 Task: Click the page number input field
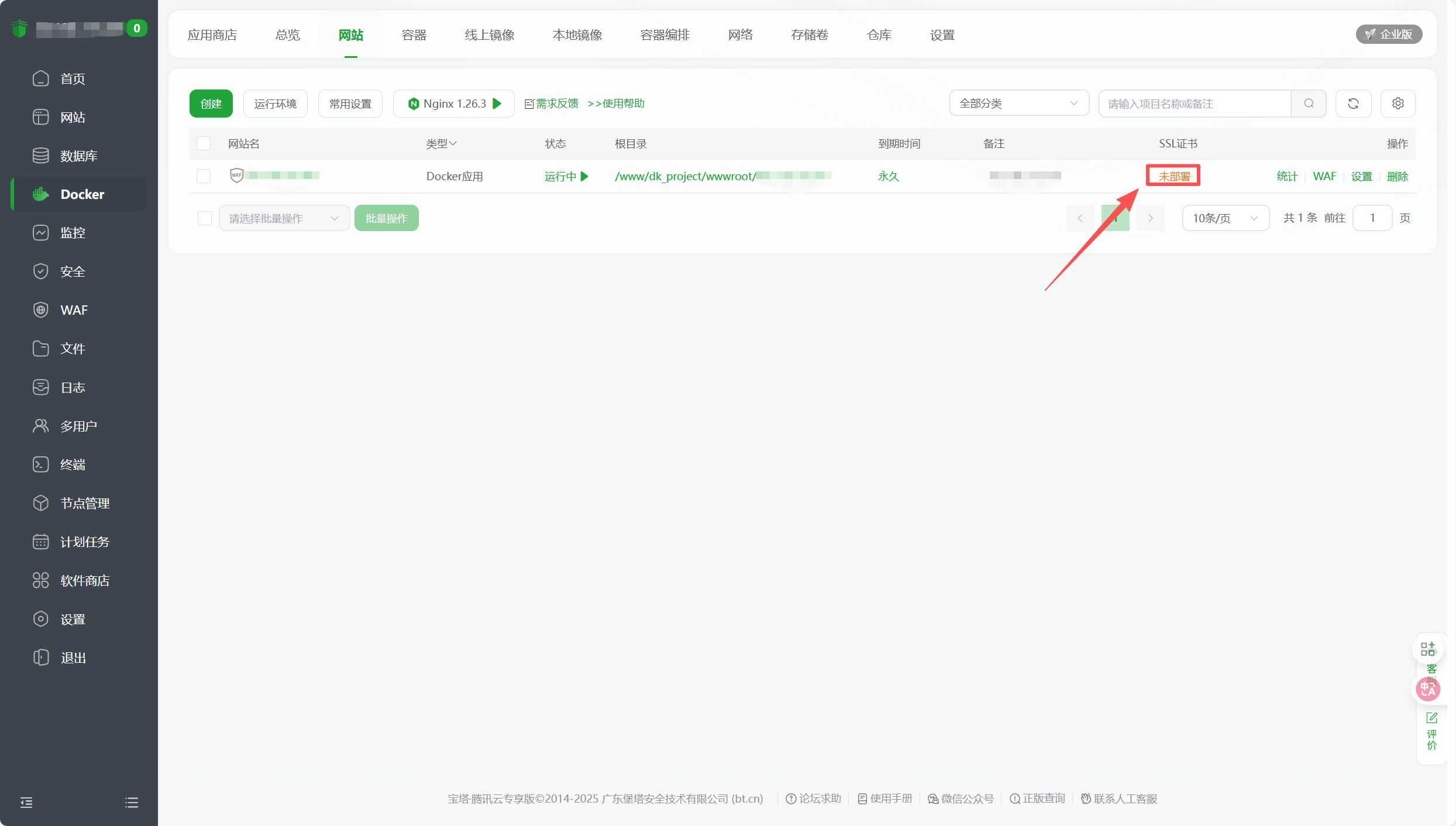click(x=1372, y=217)
